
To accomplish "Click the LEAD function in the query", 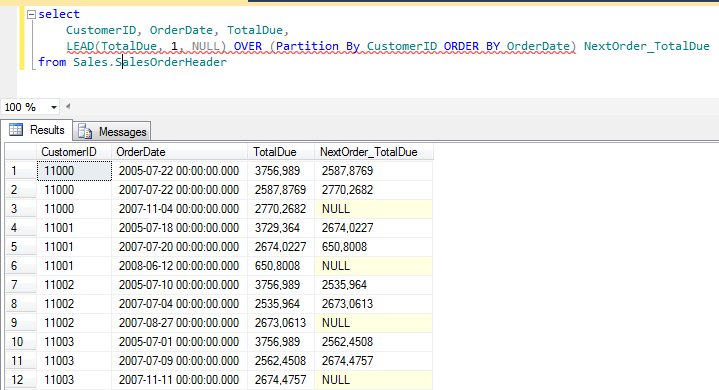I will point(80,46).
